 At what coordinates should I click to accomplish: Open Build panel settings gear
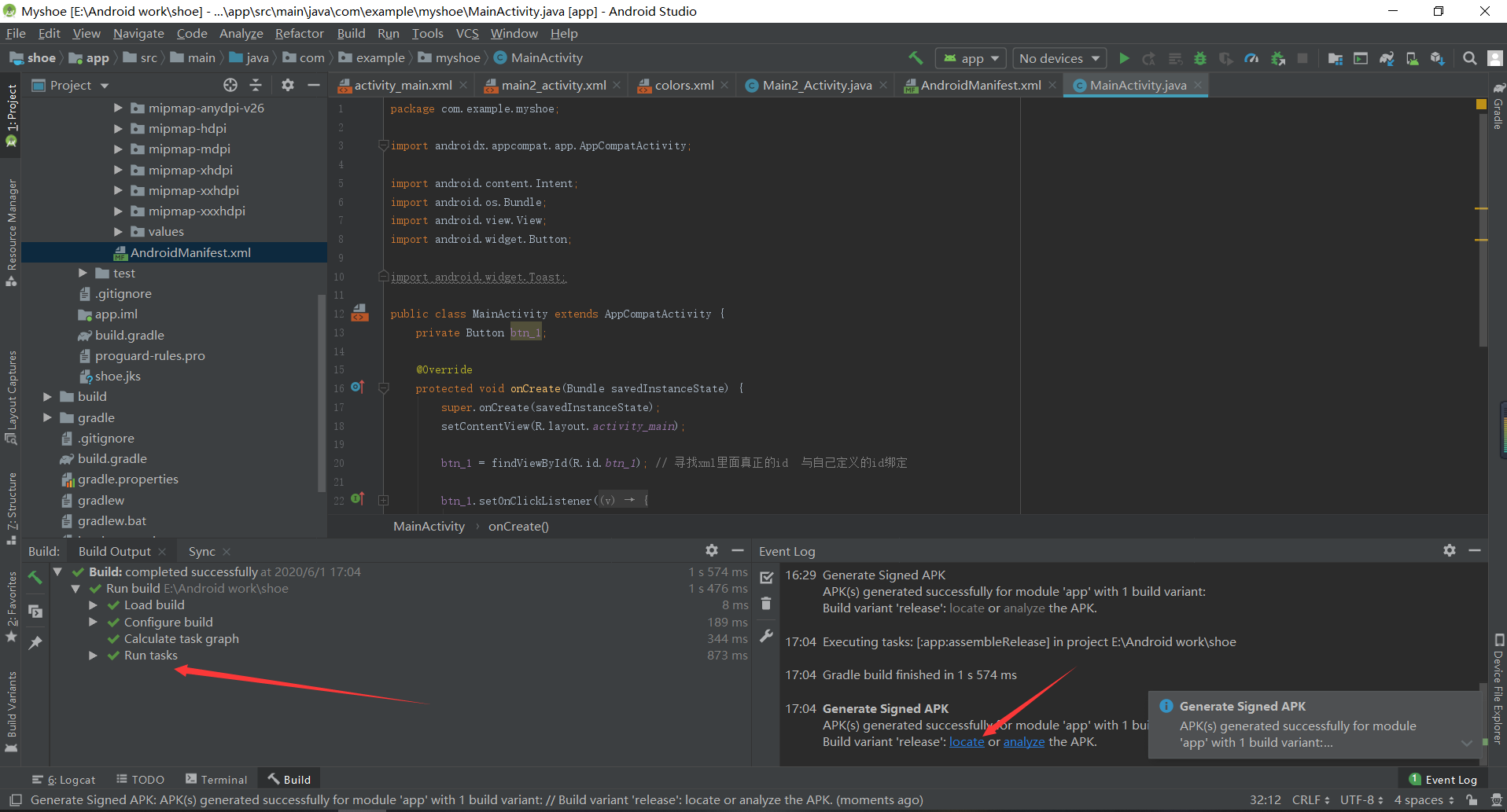click(x=712, y=550)
